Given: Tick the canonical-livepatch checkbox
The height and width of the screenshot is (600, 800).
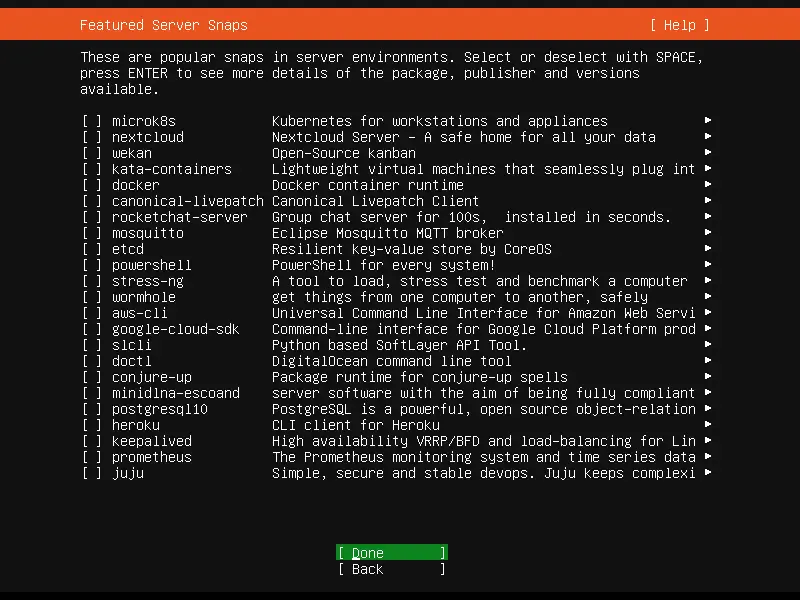Looking at the screenshot, I should [92, 201].
